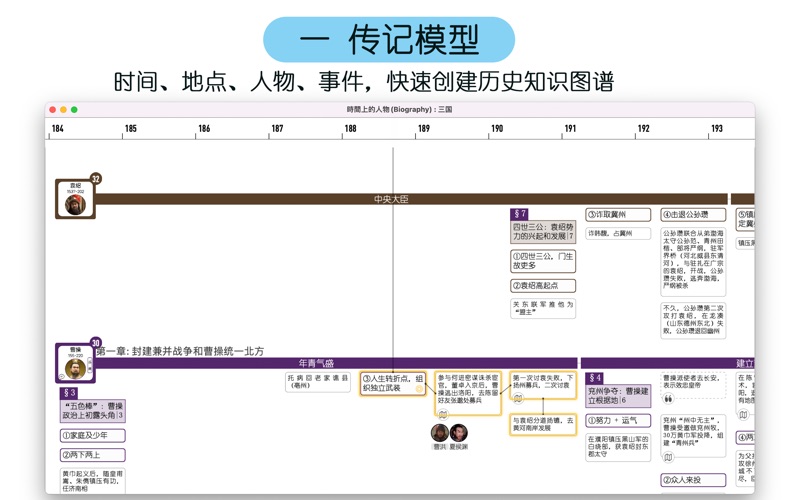Open the §3 section tag
Image resolution: width=800 pixels, height=500 pixels.
point(69,393)
